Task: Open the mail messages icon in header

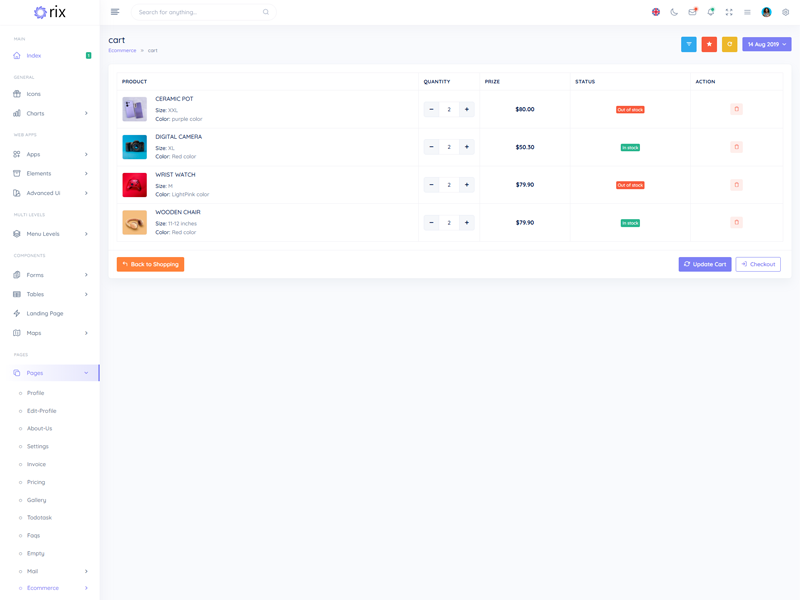Action: pos(692,12)
